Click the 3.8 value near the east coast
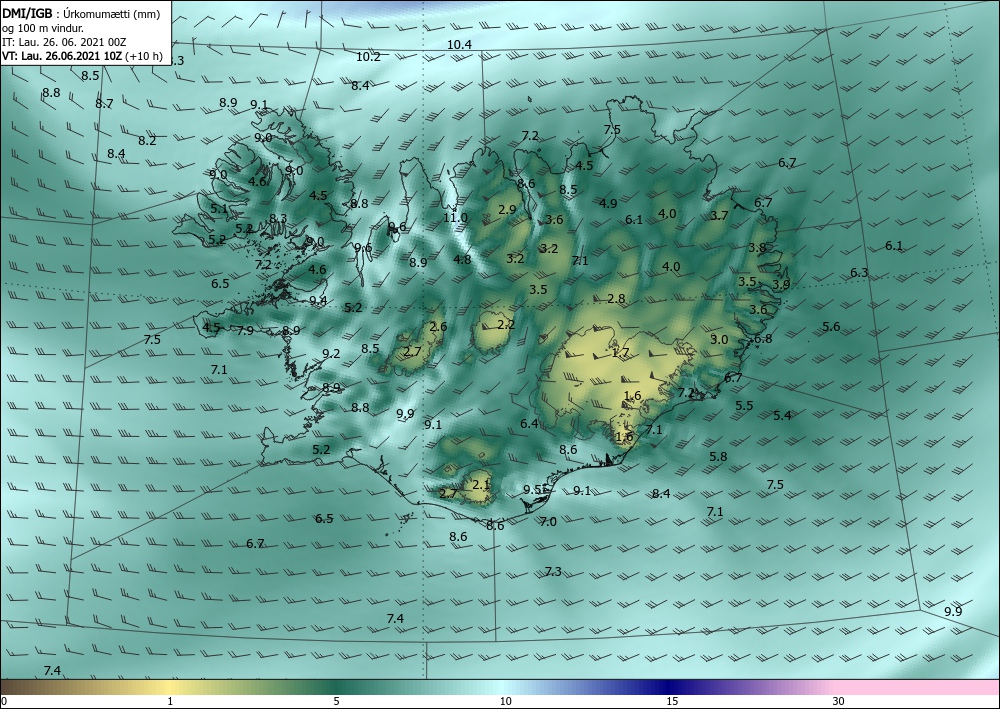The width and height of the screenshot is (1000, 709). click(x=757, y=248)
